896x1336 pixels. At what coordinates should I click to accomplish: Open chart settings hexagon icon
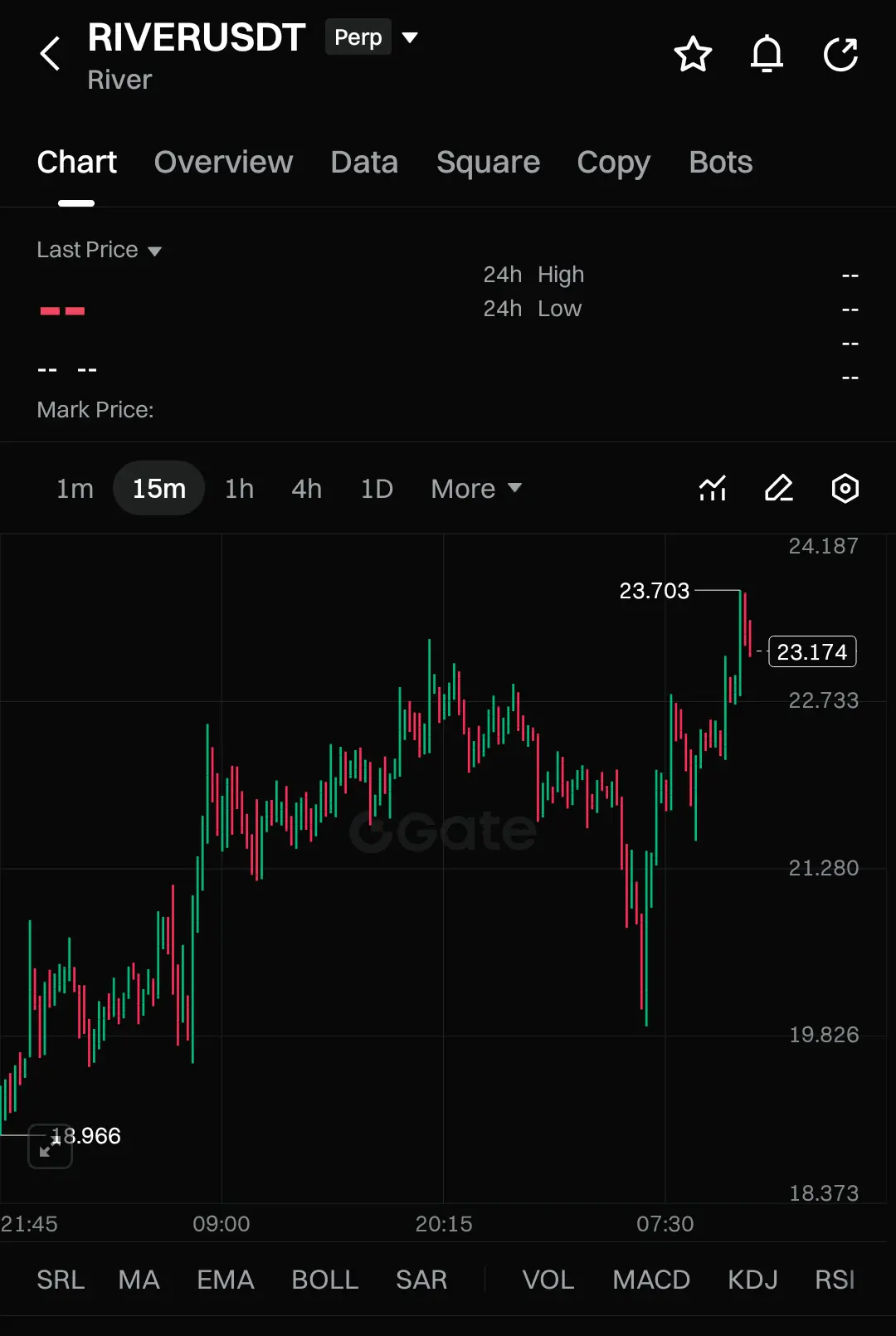point(845,488)
